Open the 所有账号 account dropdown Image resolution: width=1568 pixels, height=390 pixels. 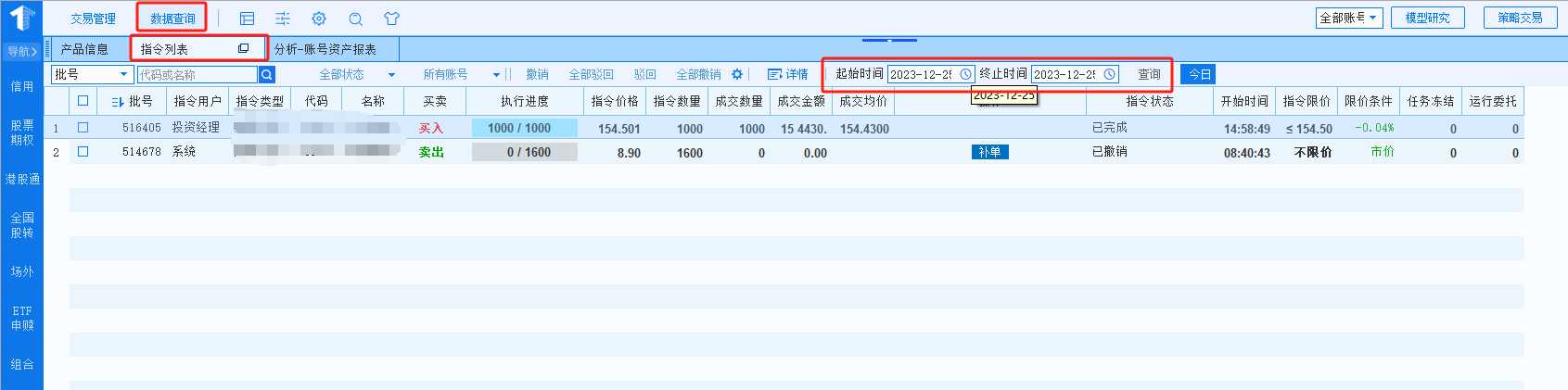[461, 74]
